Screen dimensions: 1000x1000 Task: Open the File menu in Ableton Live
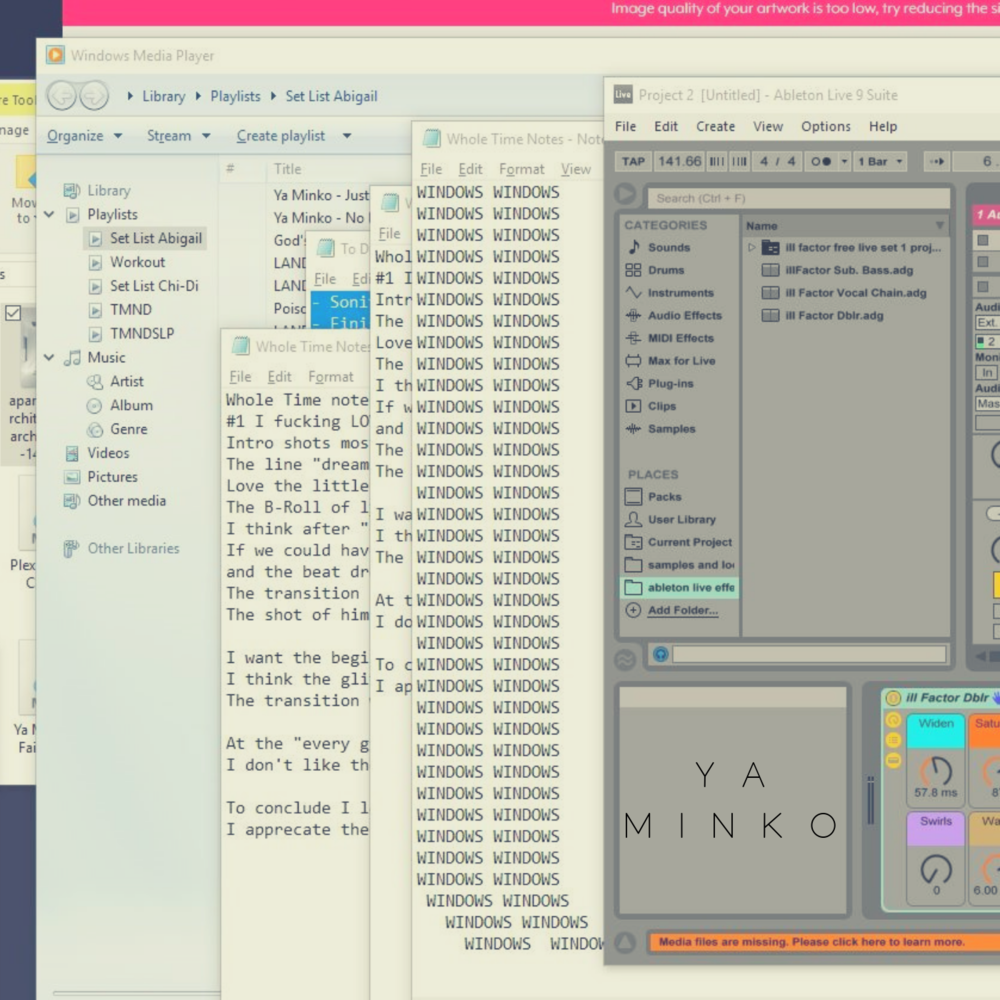[x=625, y=126]
